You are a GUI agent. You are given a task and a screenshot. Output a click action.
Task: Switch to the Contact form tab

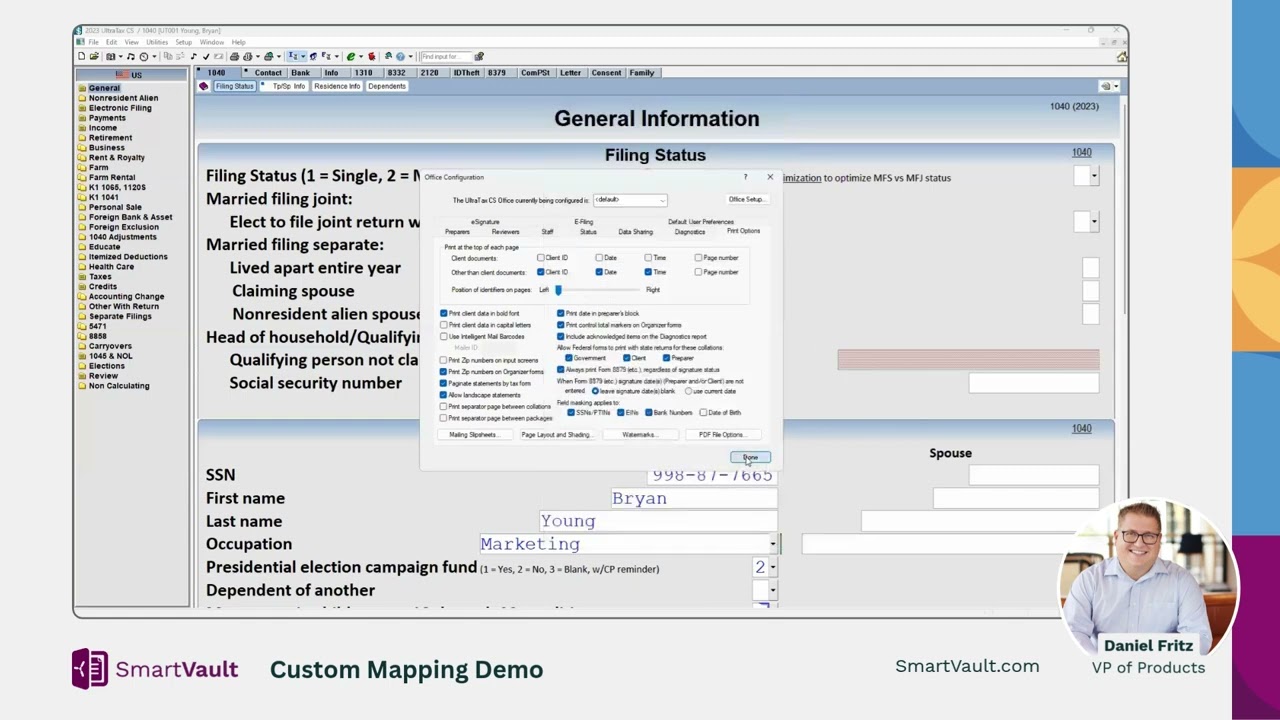pyautogui.click(x=268, y=73)
